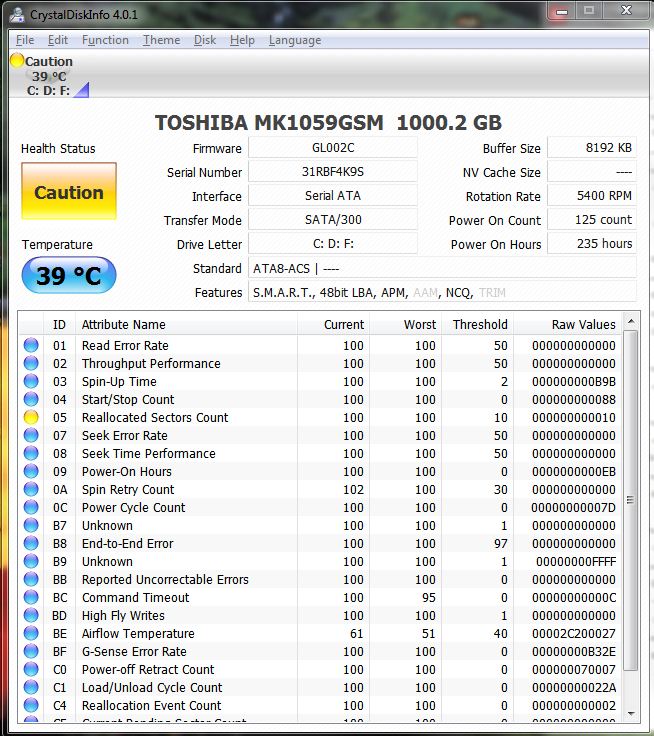The height and width of the screenshot is (736, 654).
Task: Sort by the ID column header
Action: 59,324
